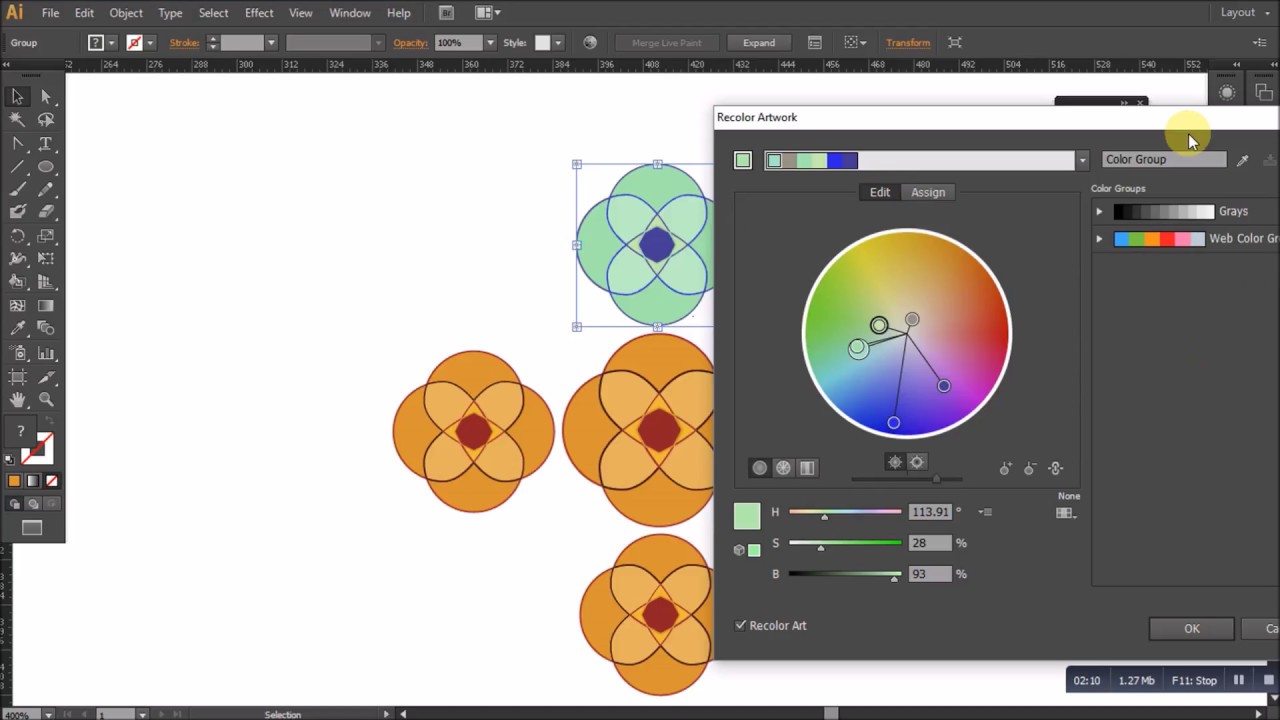This screenshot has height=720, width=1280.
Task: Select the Artboard tool
Action: (18, 377)
